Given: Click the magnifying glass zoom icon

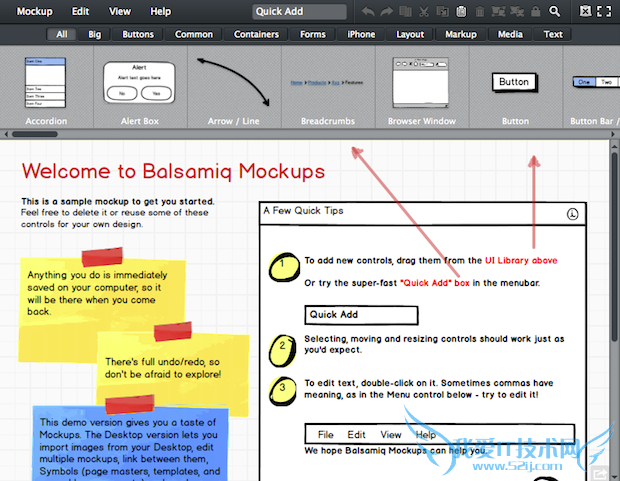Looking at the screenshot, I should [554, 11].
